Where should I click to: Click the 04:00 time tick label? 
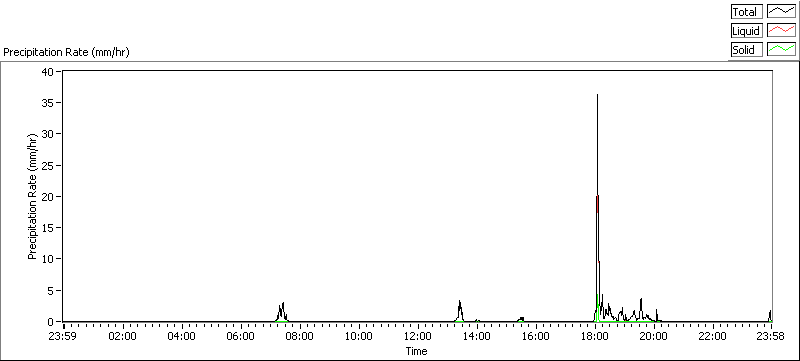click(182, 336)
